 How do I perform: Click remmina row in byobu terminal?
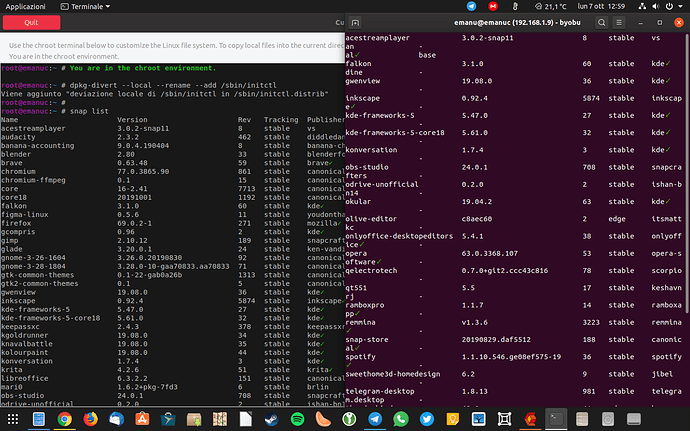tap(516, 322)
